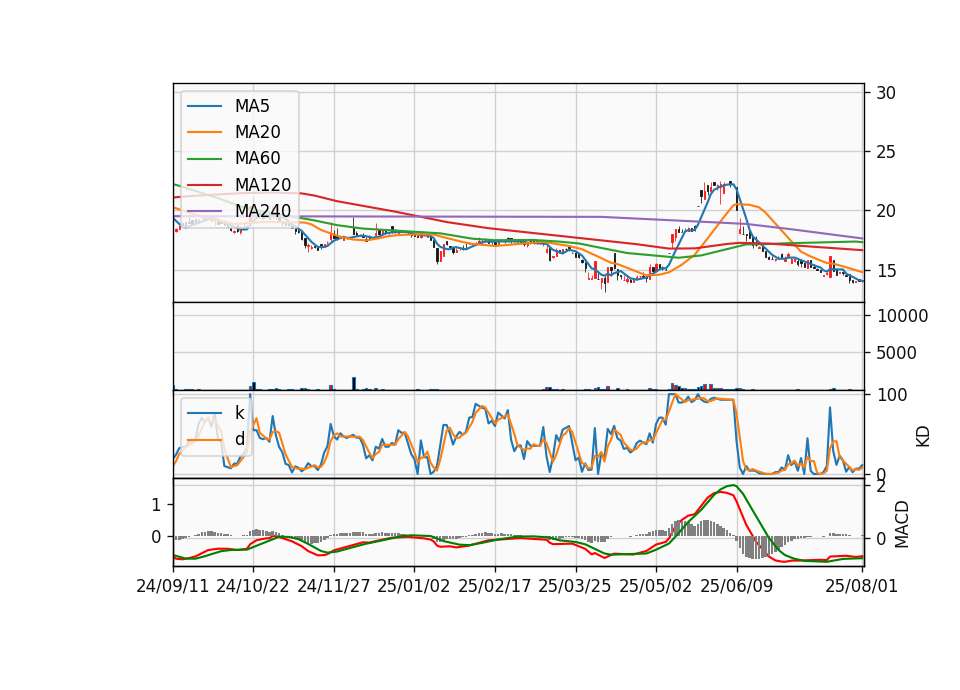Click the 'd' legend label in KD panel
The image size is (960, 690).
pos(239,439)
